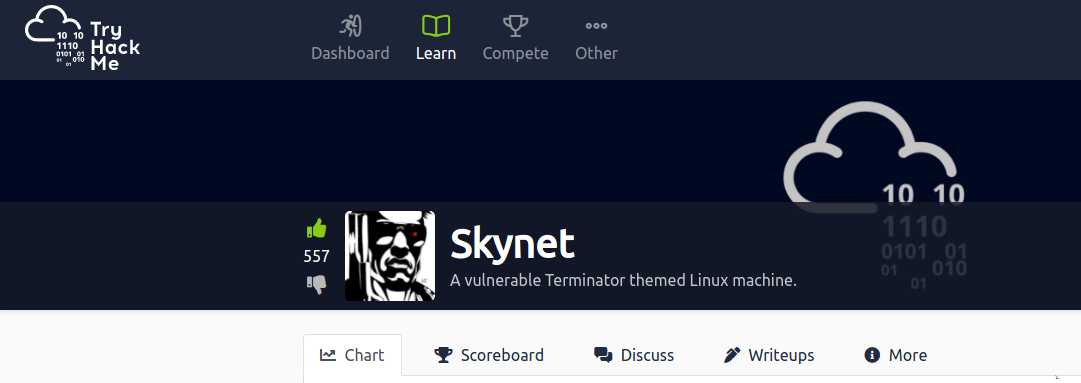
Task: Switch to the Scoreboard tab
Action: 489,355
